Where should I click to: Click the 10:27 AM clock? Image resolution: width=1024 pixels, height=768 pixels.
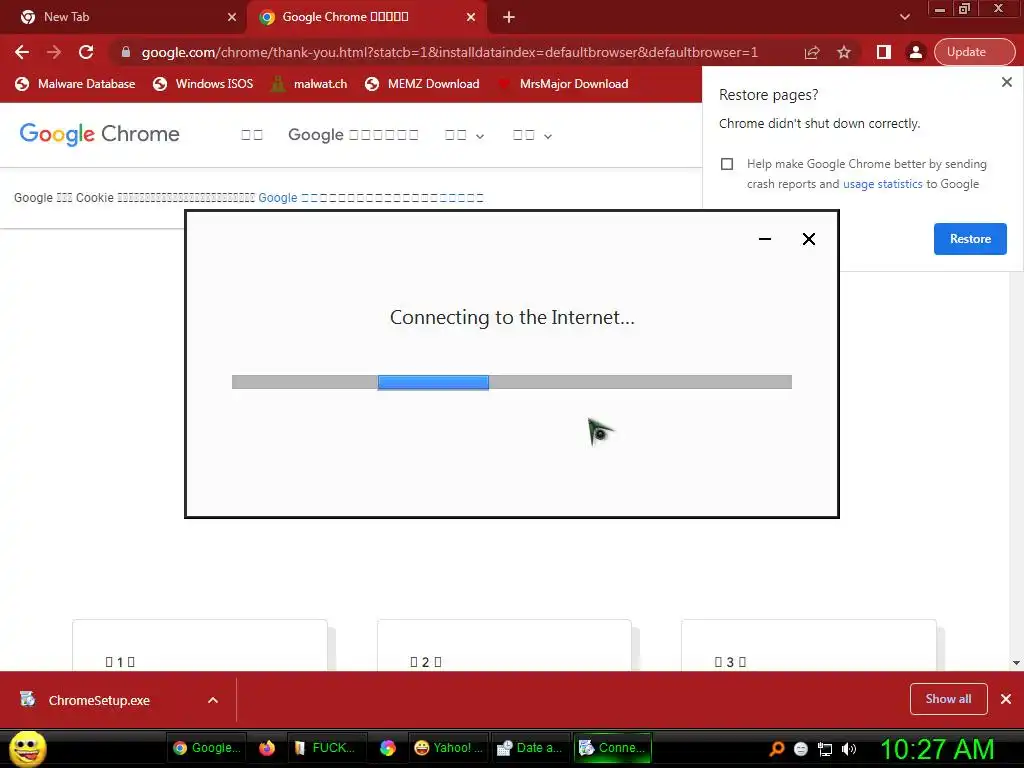tap(937, 749)
